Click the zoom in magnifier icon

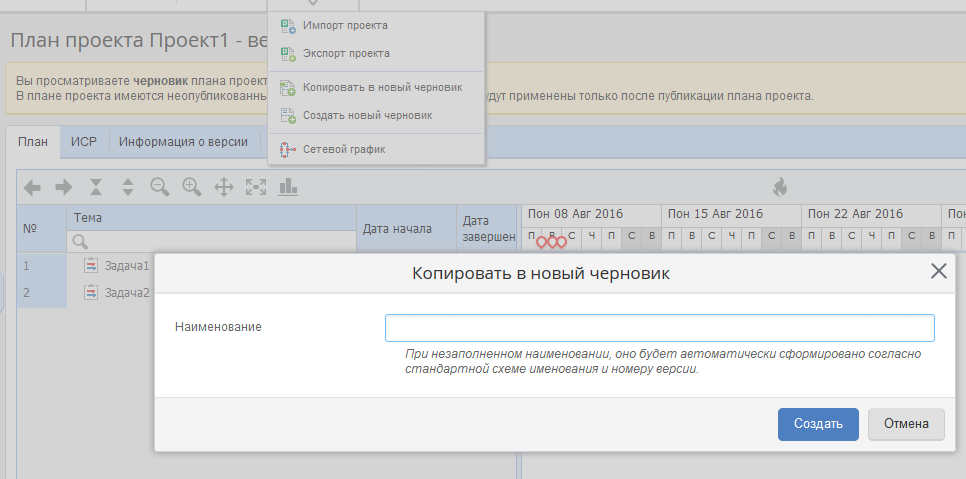pos(192,186)
